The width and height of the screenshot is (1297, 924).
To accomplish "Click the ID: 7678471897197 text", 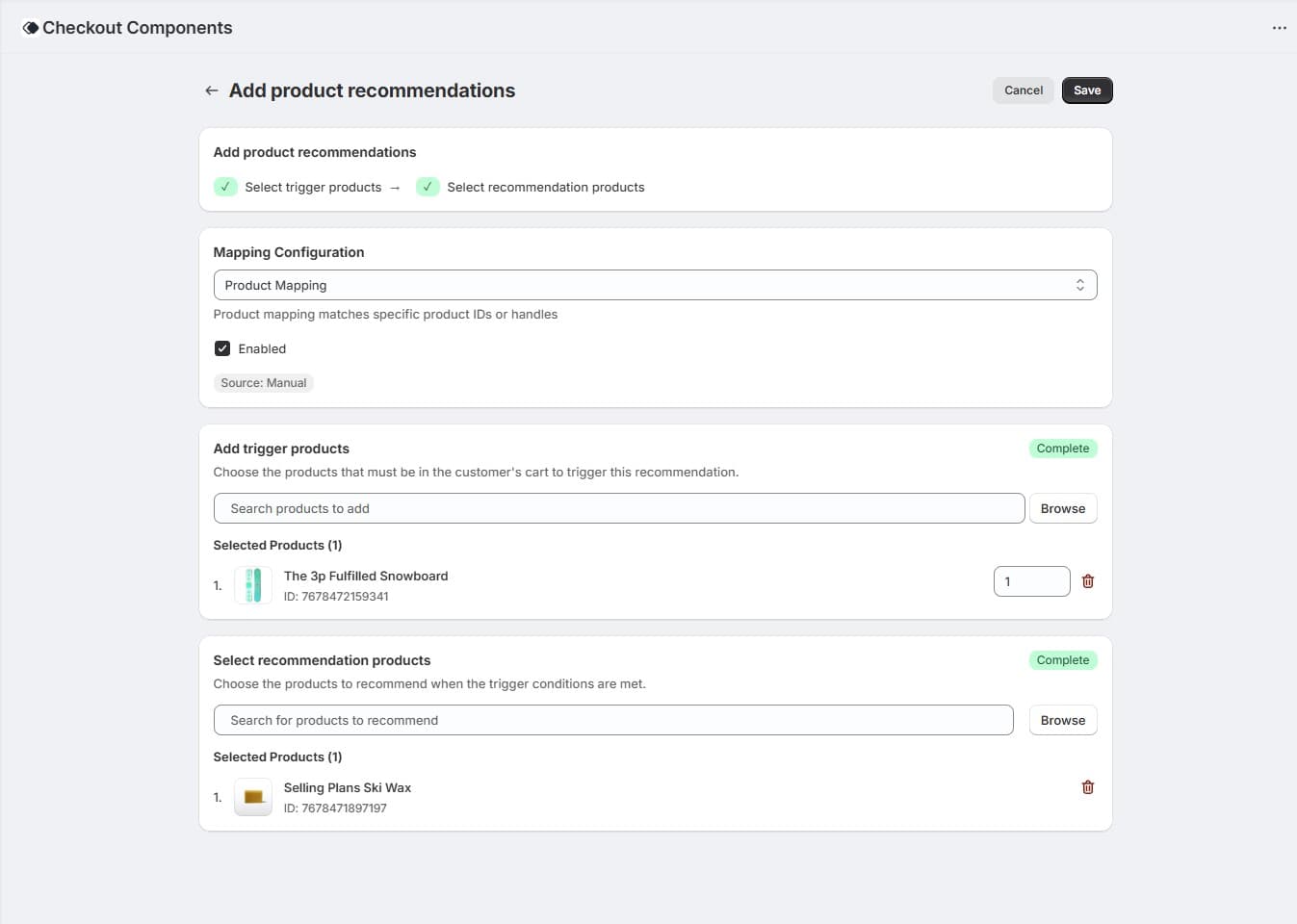I will pyautogui.click(x=335, y=808).
